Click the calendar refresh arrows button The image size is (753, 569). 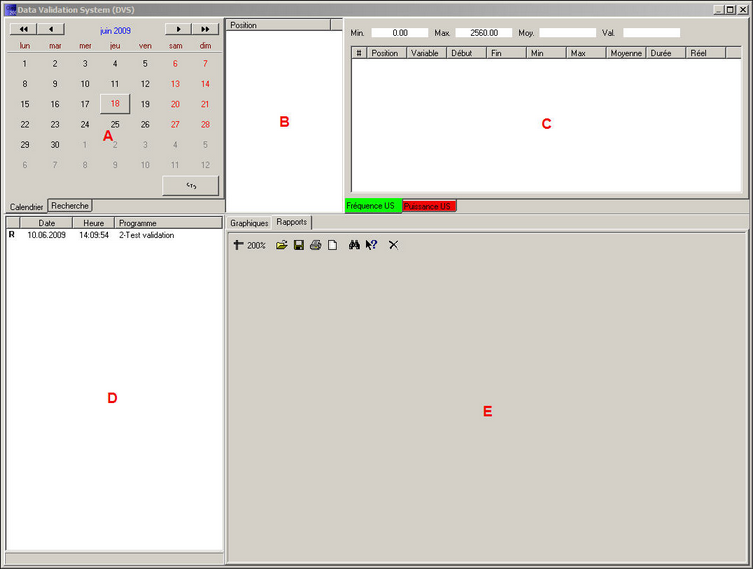point(191,186)
